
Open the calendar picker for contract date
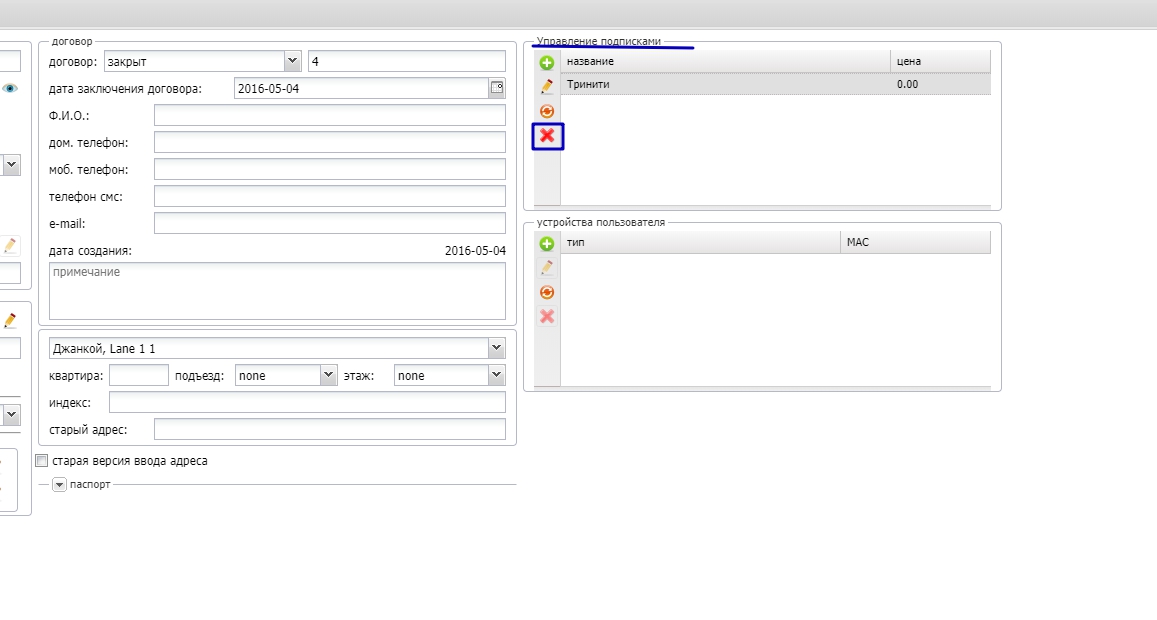pyautogui.click(x=497, y=88)
